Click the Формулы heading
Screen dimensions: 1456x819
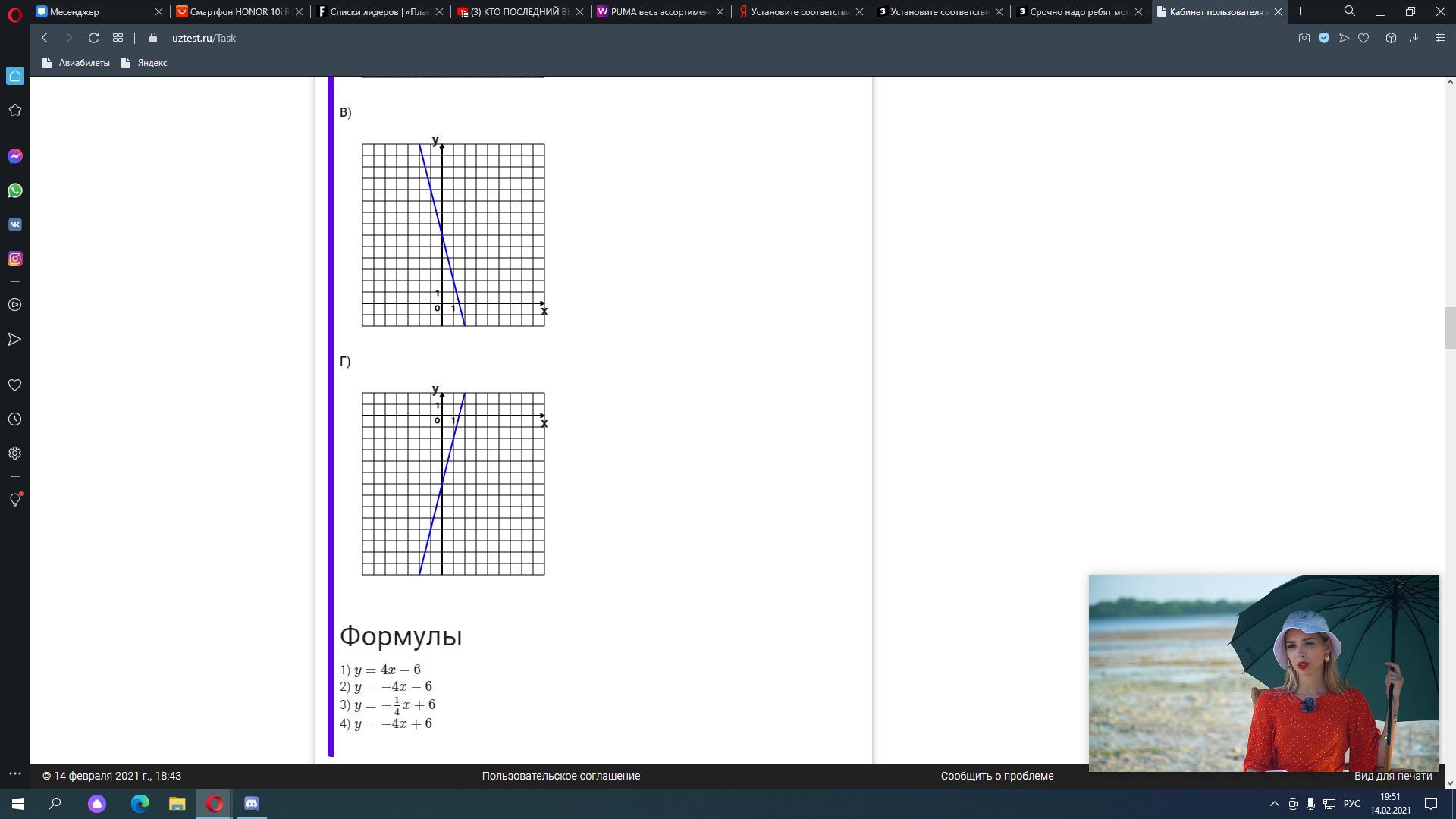(x=400, y=636)
